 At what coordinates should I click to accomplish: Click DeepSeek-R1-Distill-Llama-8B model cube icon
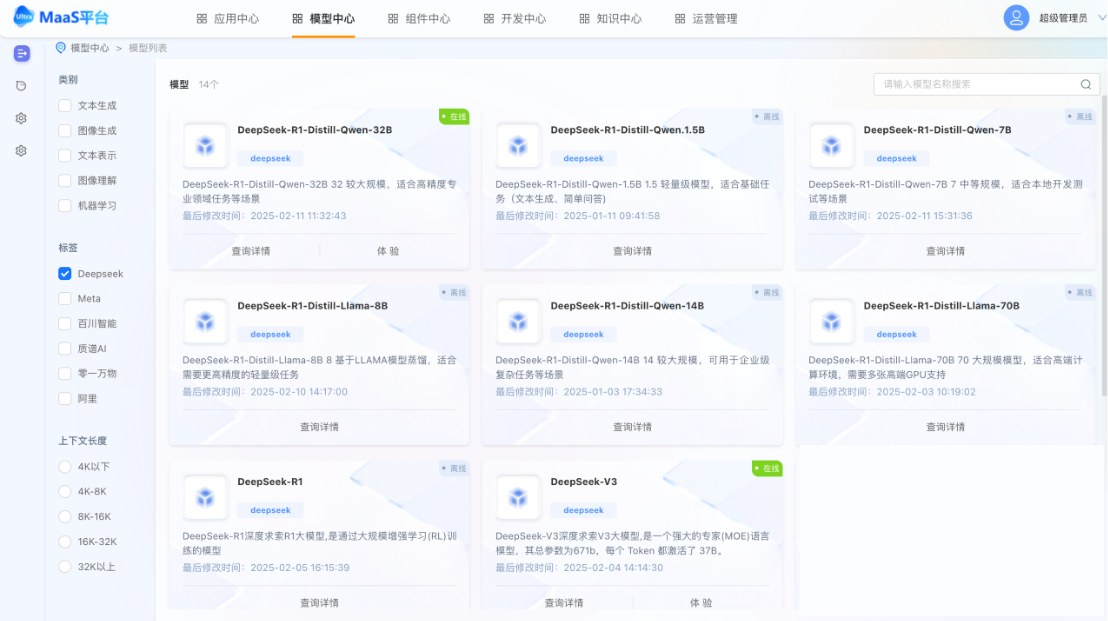tap(205, 321)
